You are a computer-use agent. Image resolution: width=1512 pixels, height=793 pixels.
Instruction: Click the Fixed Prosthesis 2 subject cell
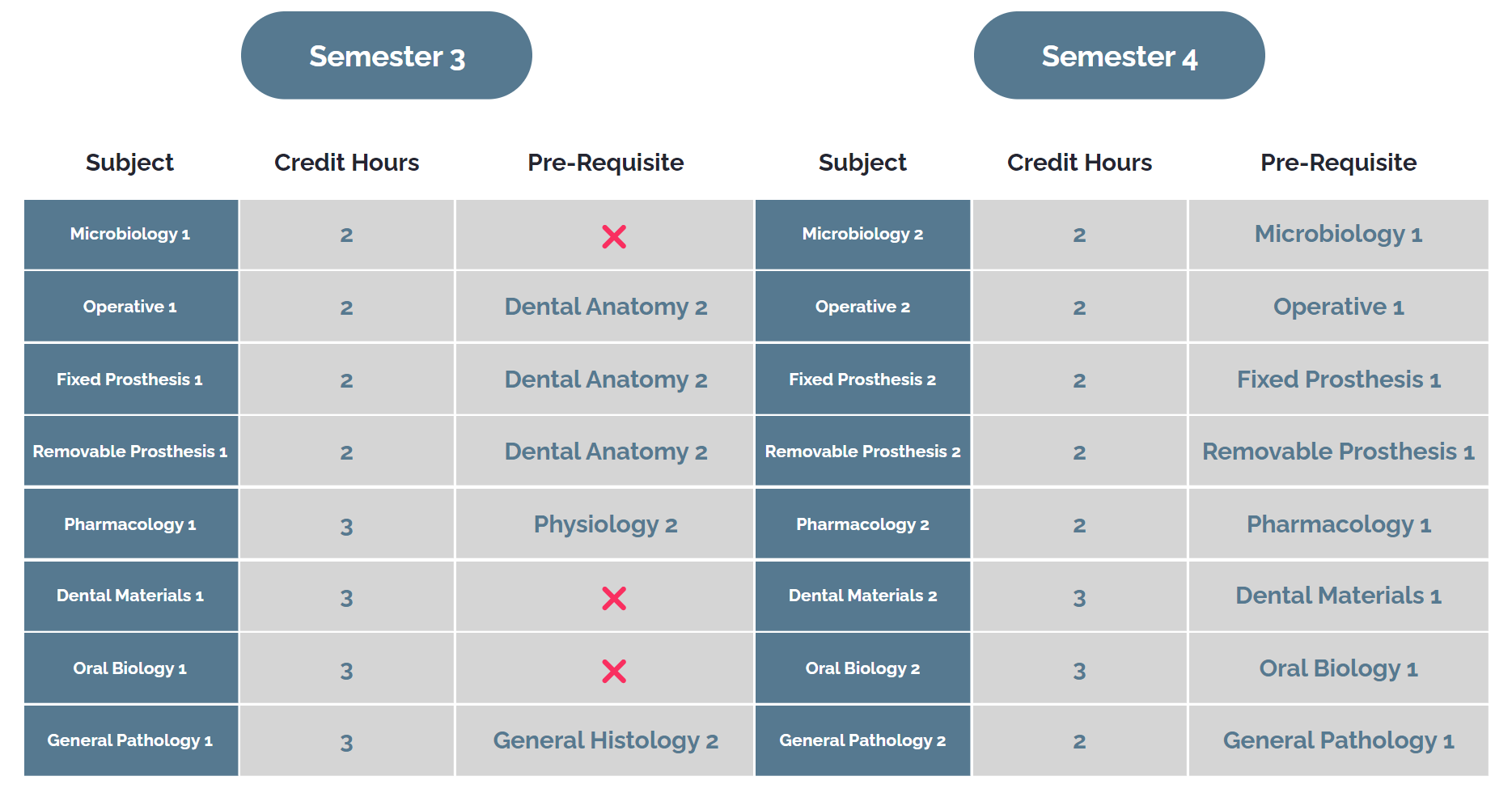862,380
